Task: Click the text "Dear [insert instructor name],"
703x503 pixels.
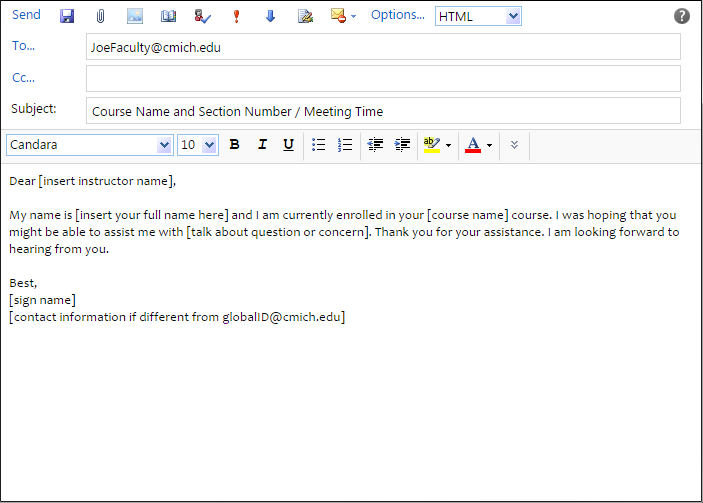Action: point(93,181)
